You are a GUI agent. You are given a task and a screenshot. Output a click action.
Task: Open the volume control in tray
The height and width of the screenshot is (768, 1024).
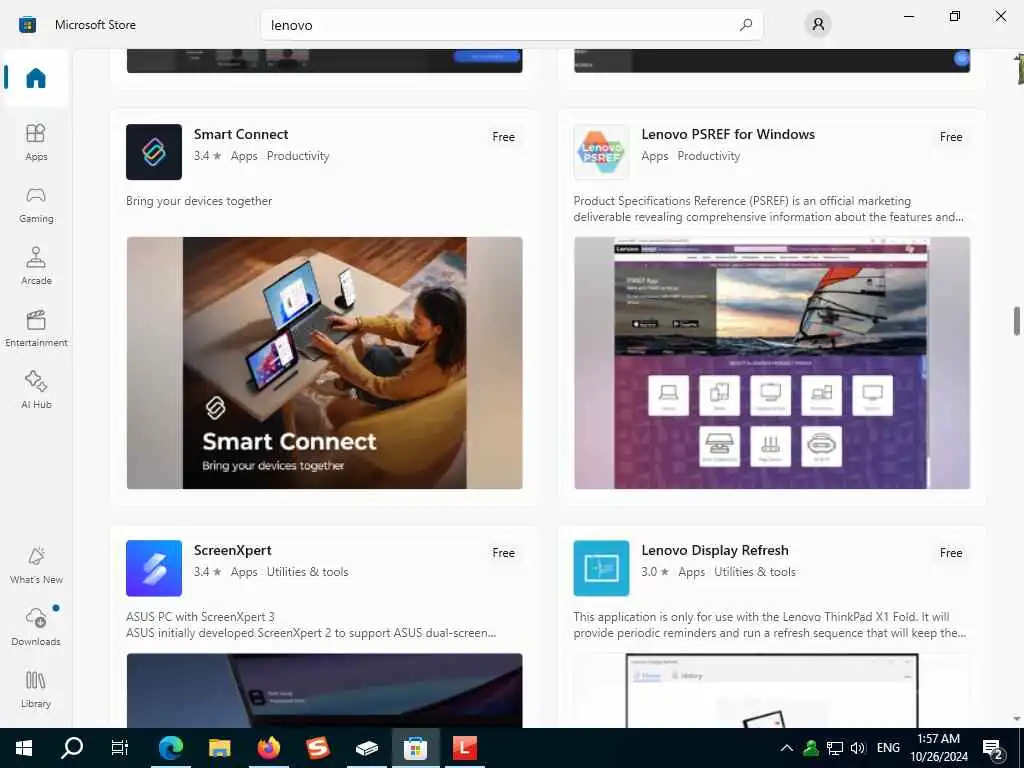(858, 748)
